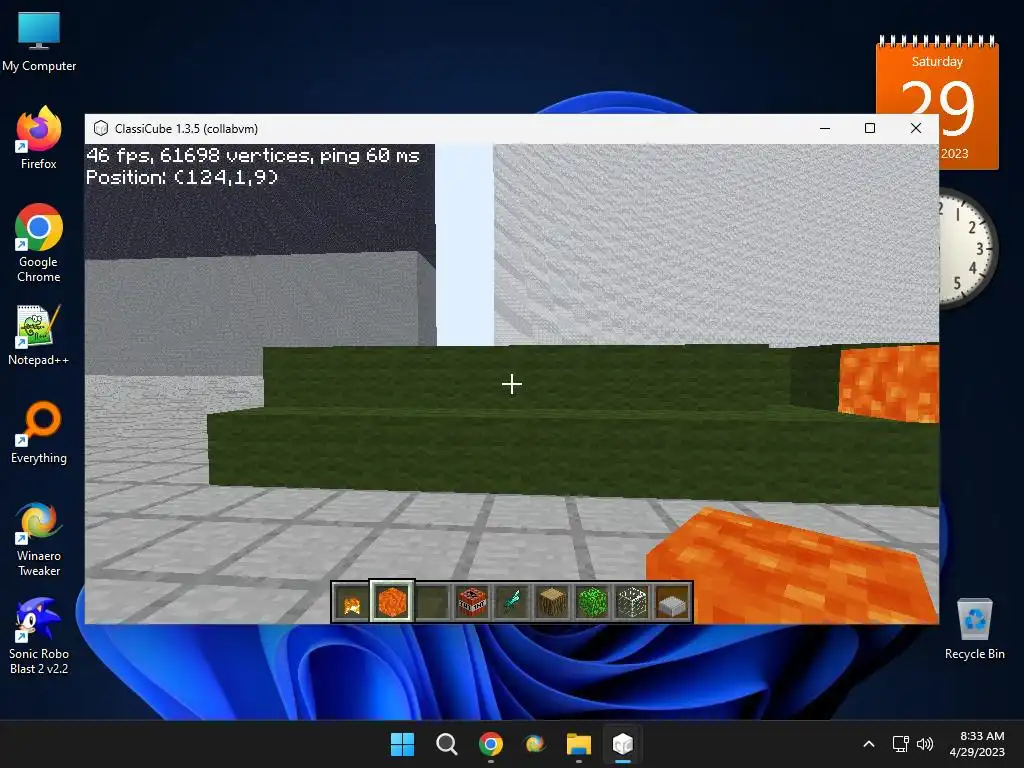Select the glass block in the hotbar
The width and height of the screenshot is (1024, 768).
coord(632,602)
